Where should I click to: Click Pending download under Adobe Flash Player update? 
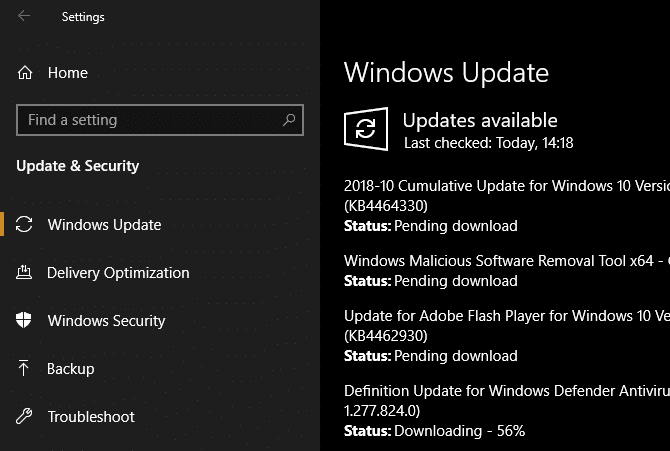(x=455, y=356)
